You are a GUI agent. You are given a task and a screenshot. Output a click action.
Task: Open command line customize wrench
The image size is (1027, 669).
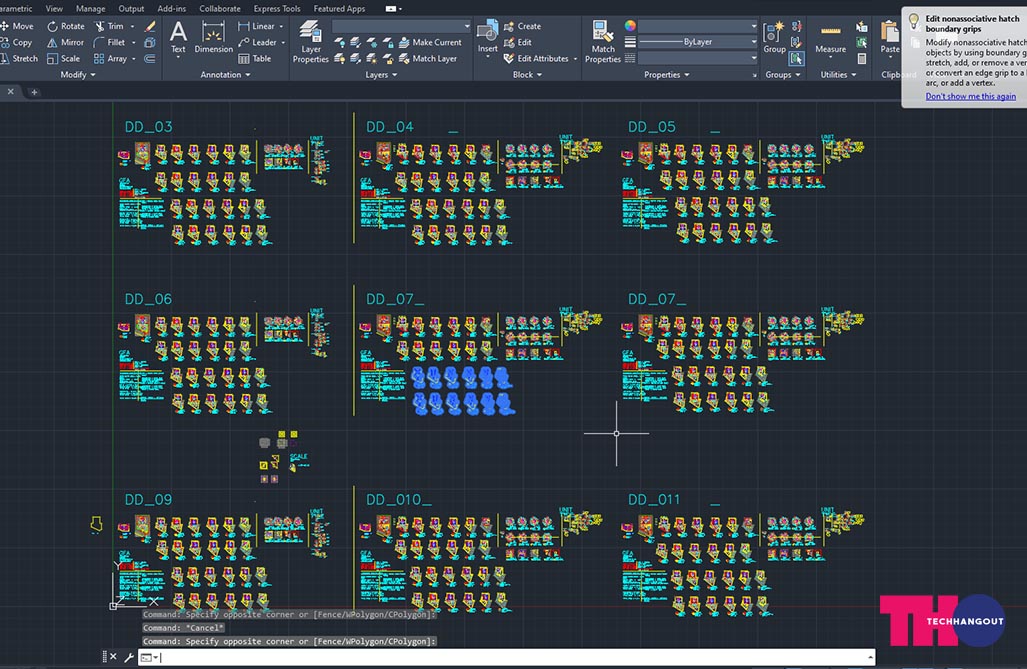(x=129, y=657)
